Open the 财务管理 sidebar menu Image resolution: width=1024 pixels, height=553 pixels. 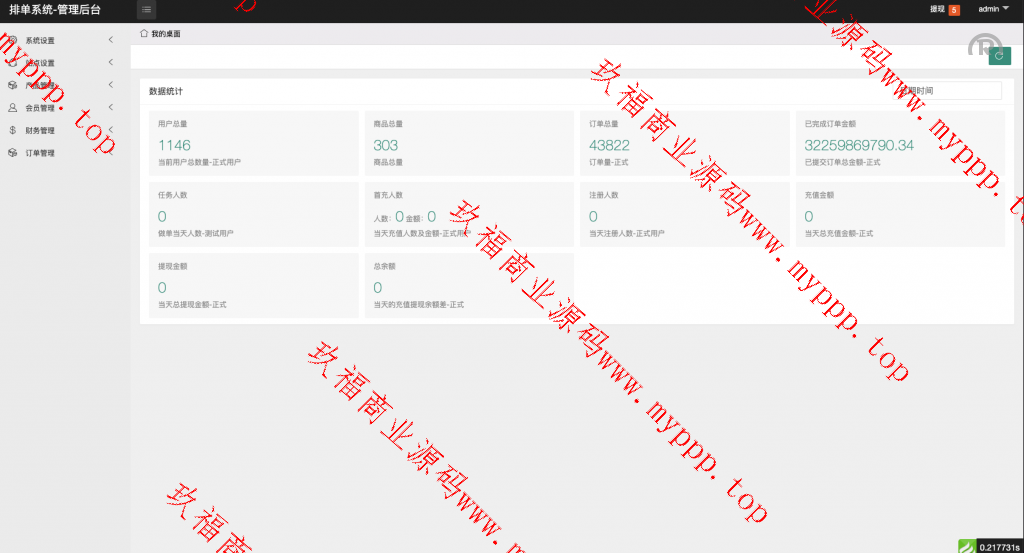click(40, 131)
